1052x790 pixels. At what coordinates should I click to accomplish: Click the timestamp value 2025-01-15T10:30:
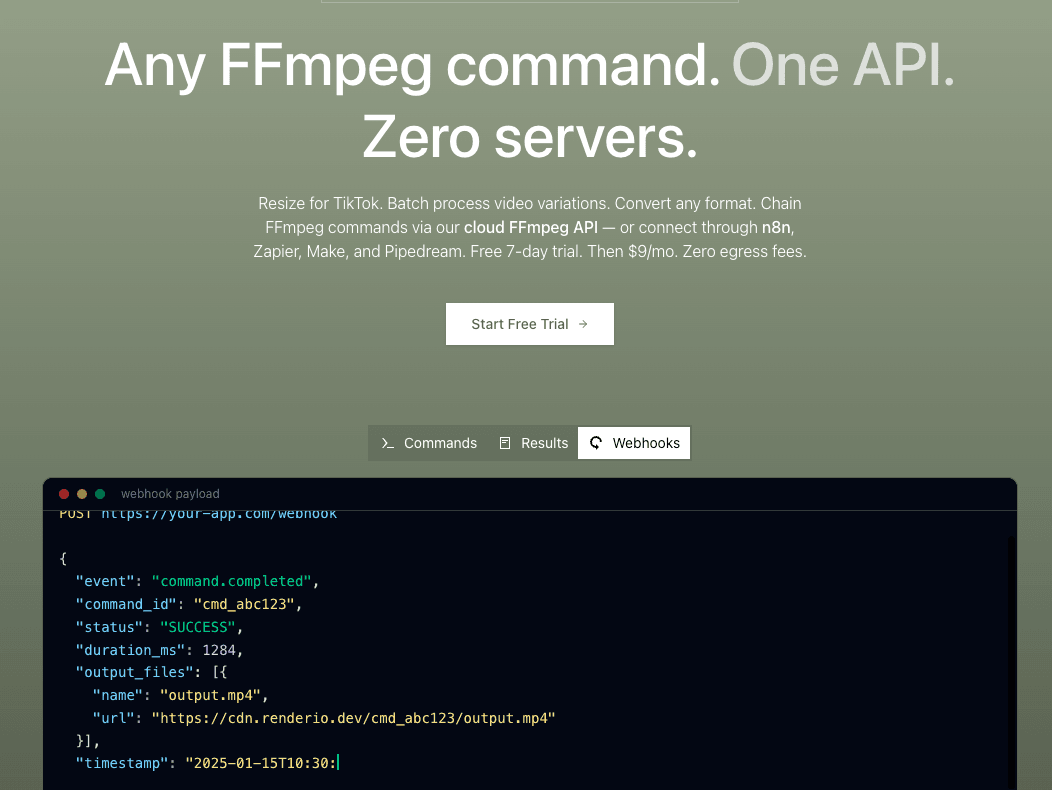[261, 763]
